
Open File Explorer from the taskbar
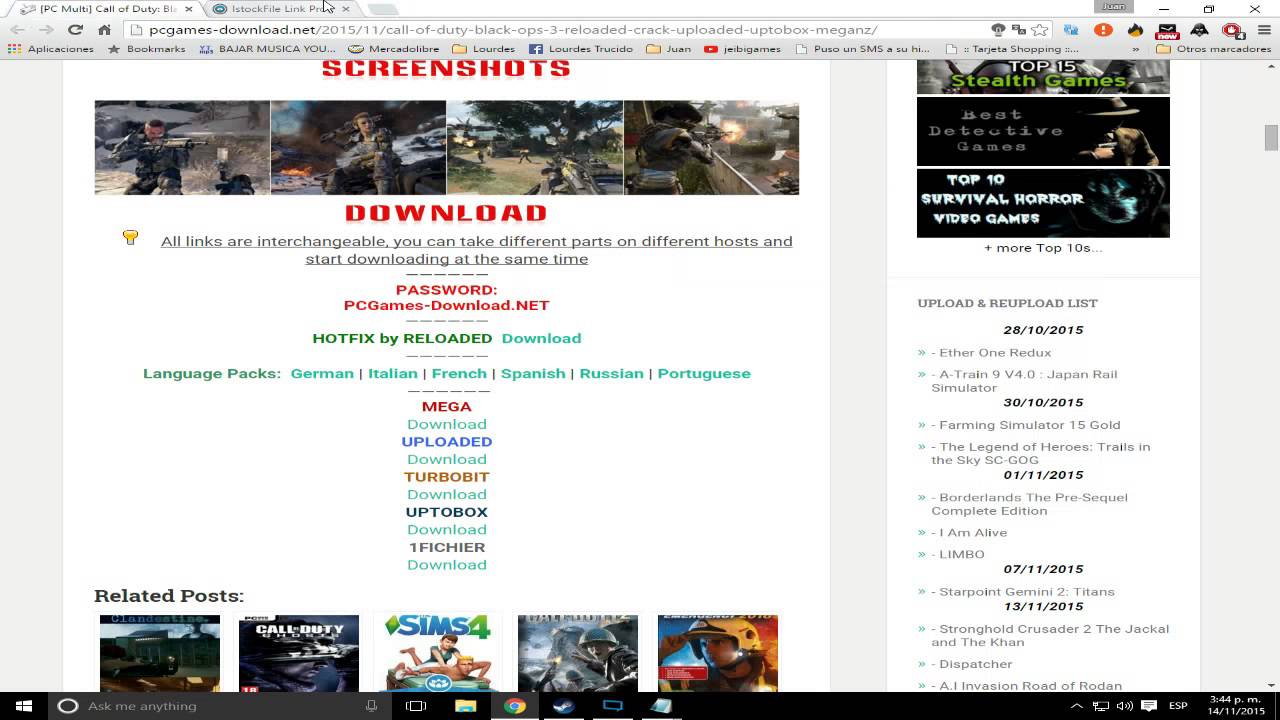pyautogui.click(x=465, y=706)
